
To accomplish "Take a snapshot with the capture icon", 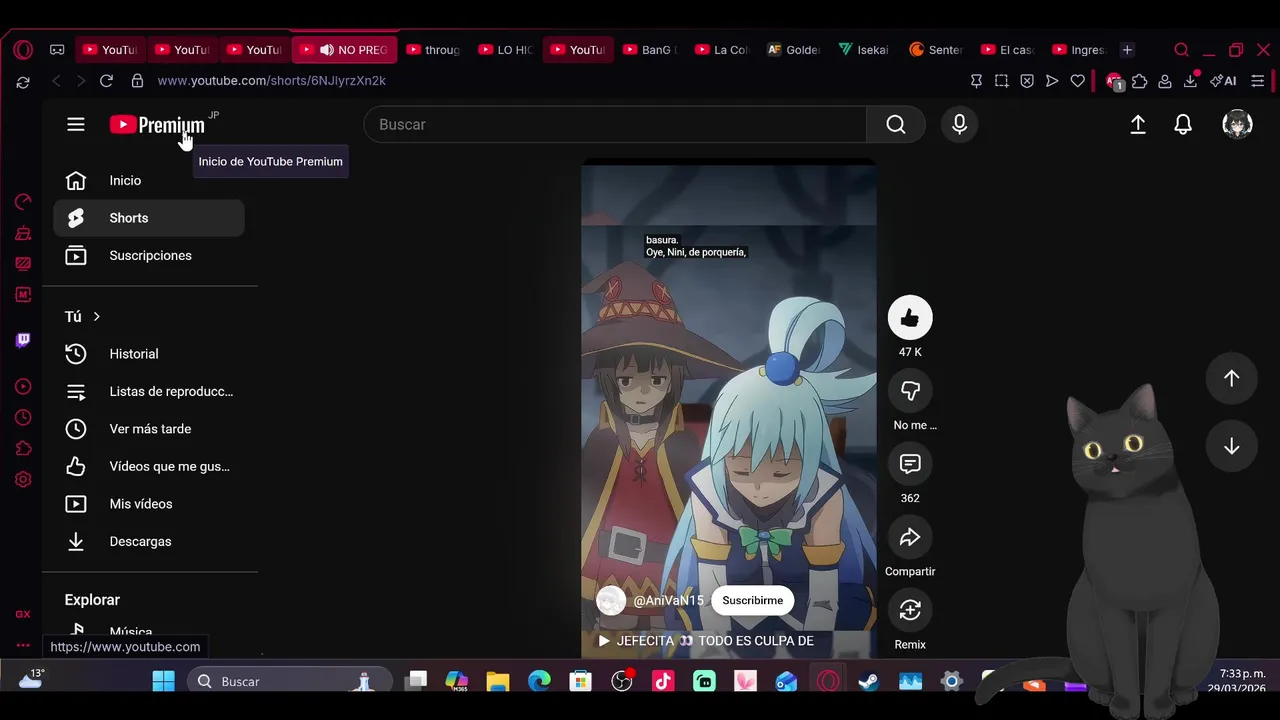I will [x=1001, y=81].
